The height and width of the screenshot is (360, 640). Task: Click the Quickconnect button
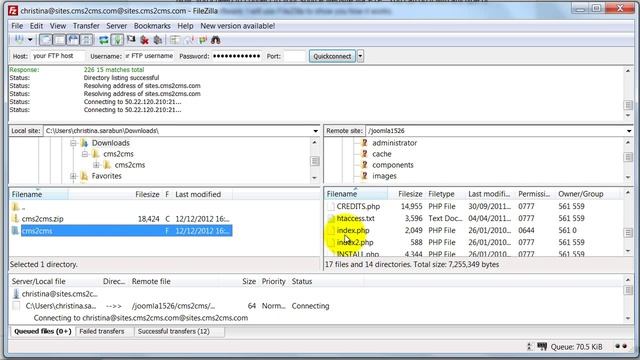[x=332, y=56]
